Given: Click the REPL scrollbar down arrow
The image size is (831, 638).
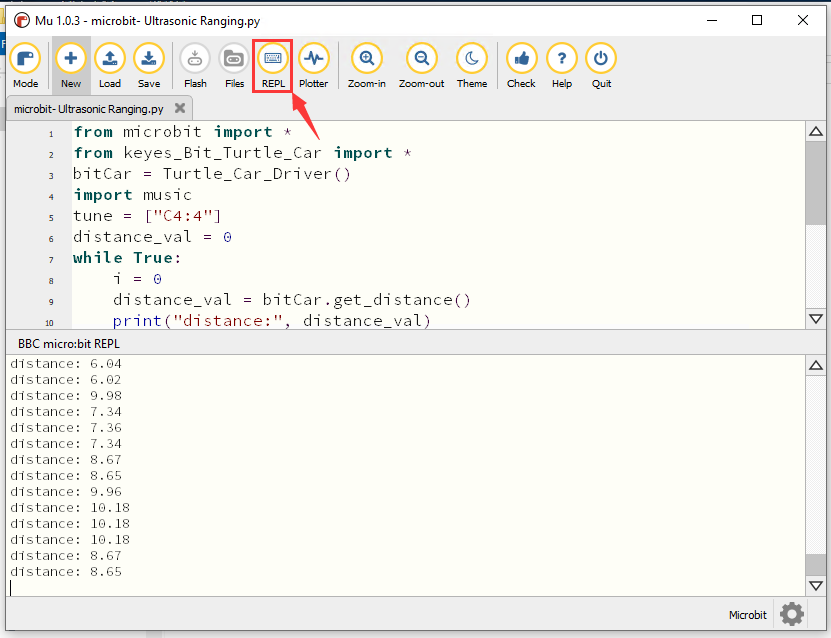Looking at the screenshot, I should [x=816, y=586].
